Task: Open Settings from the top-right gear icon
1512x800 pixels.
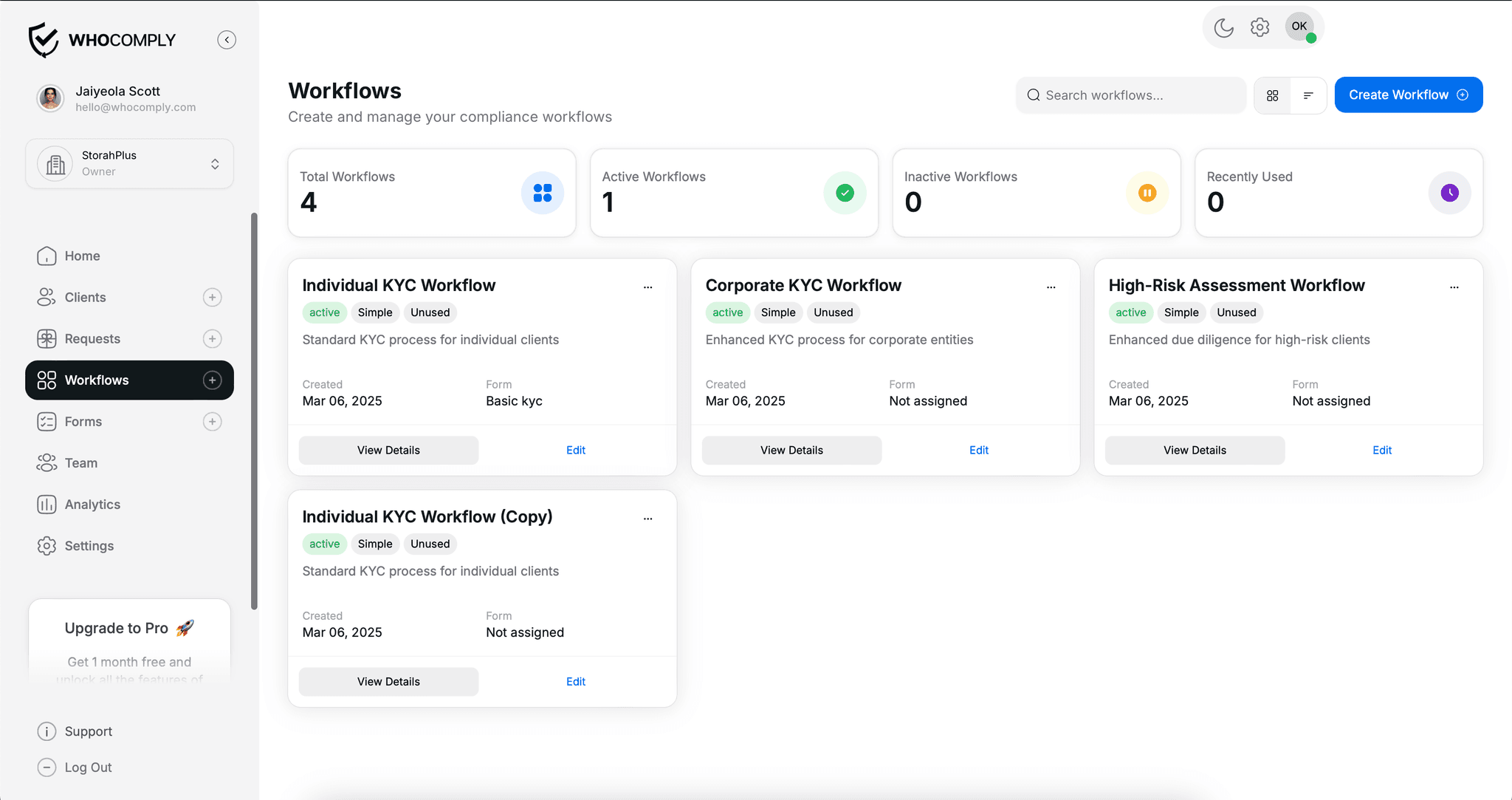Action: coord(1260,27)
